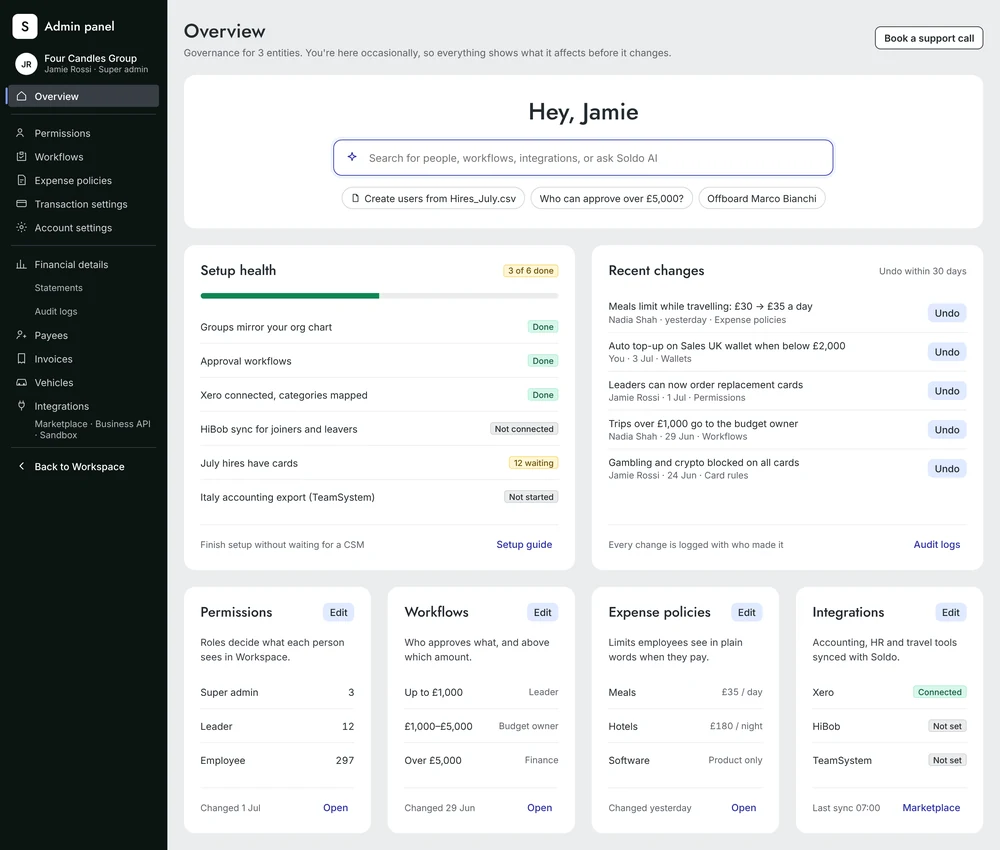Click the Integrations plug icon in sidebar
The width and height of the screenshot is (1000, 850).
click(x=21, y=406)
